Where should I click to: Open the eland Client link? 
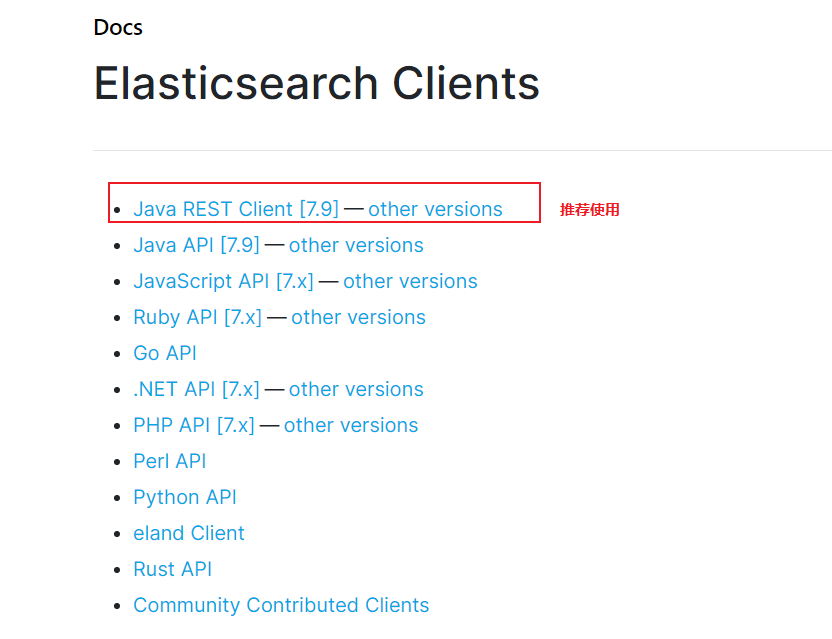coord(189,533)
